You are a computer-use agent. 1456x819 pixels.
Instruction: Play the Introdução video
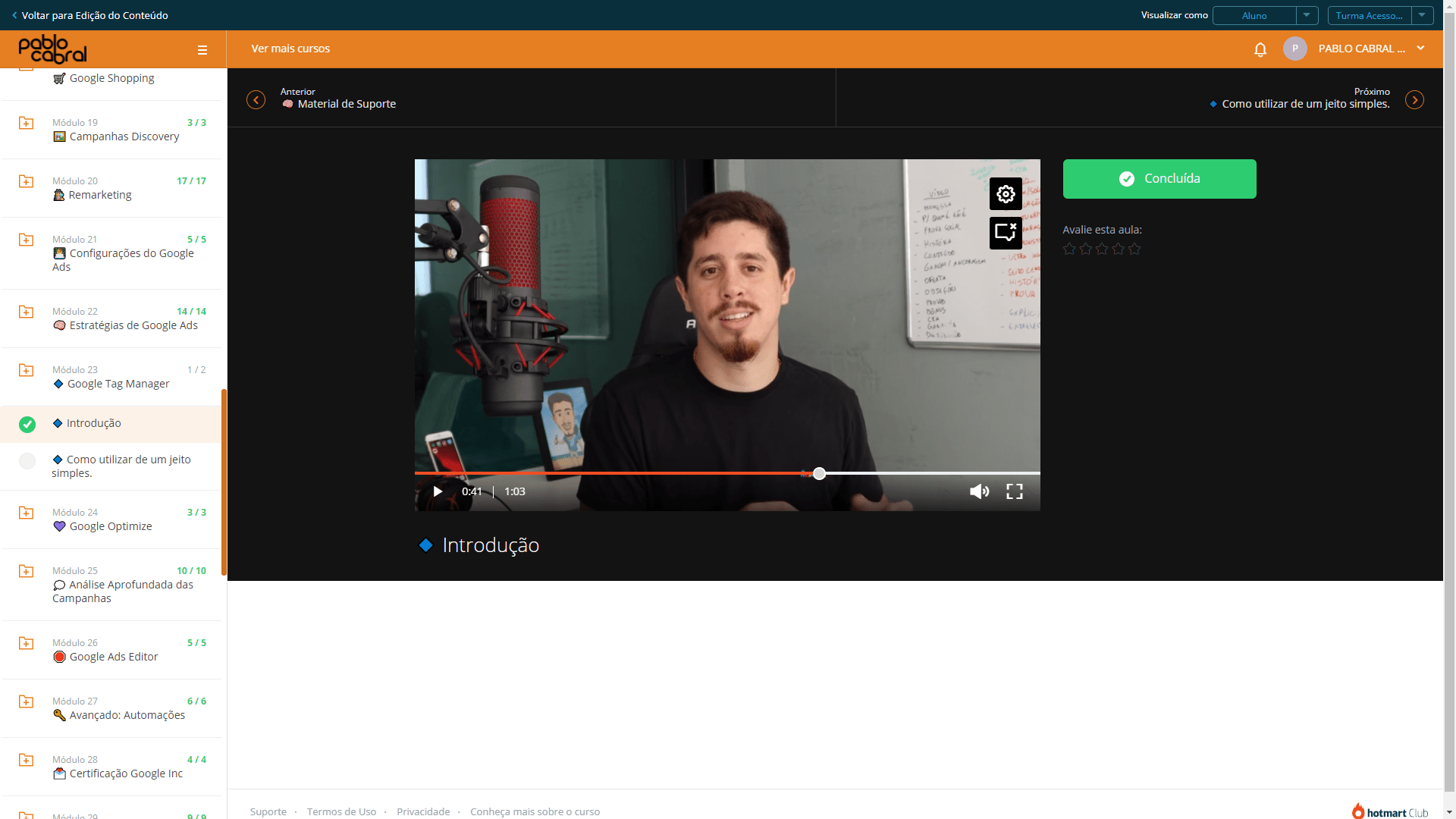[x=438, y=491]
